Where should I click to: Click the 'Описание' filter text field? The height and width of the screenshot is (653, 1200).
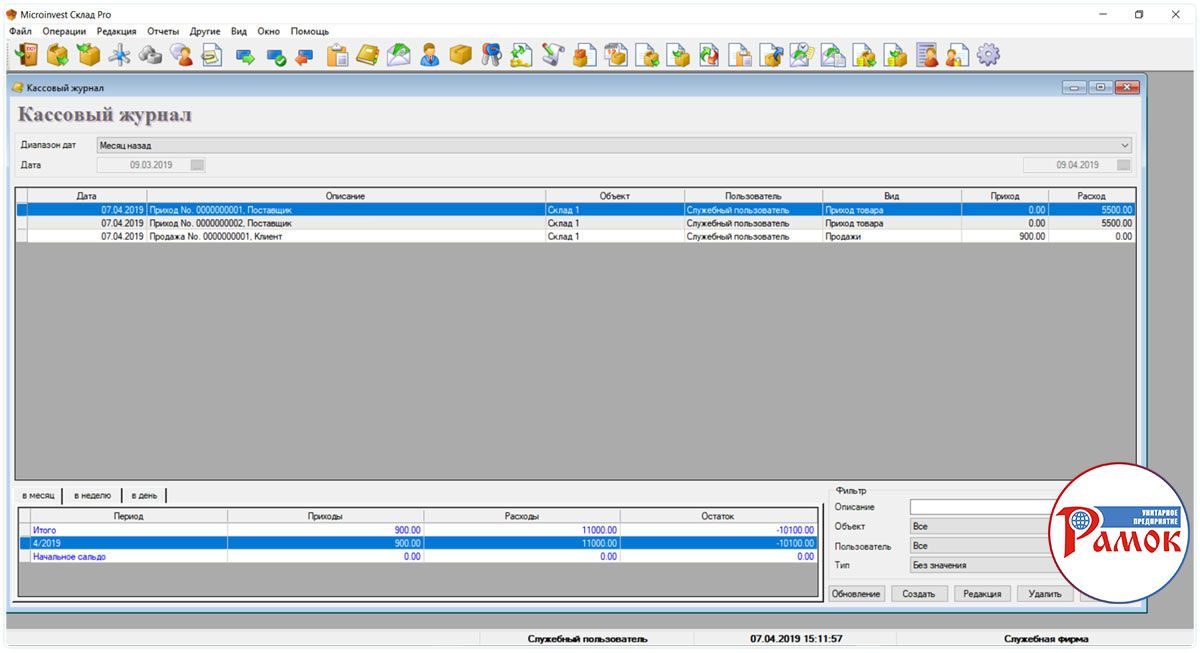(980, 507)
